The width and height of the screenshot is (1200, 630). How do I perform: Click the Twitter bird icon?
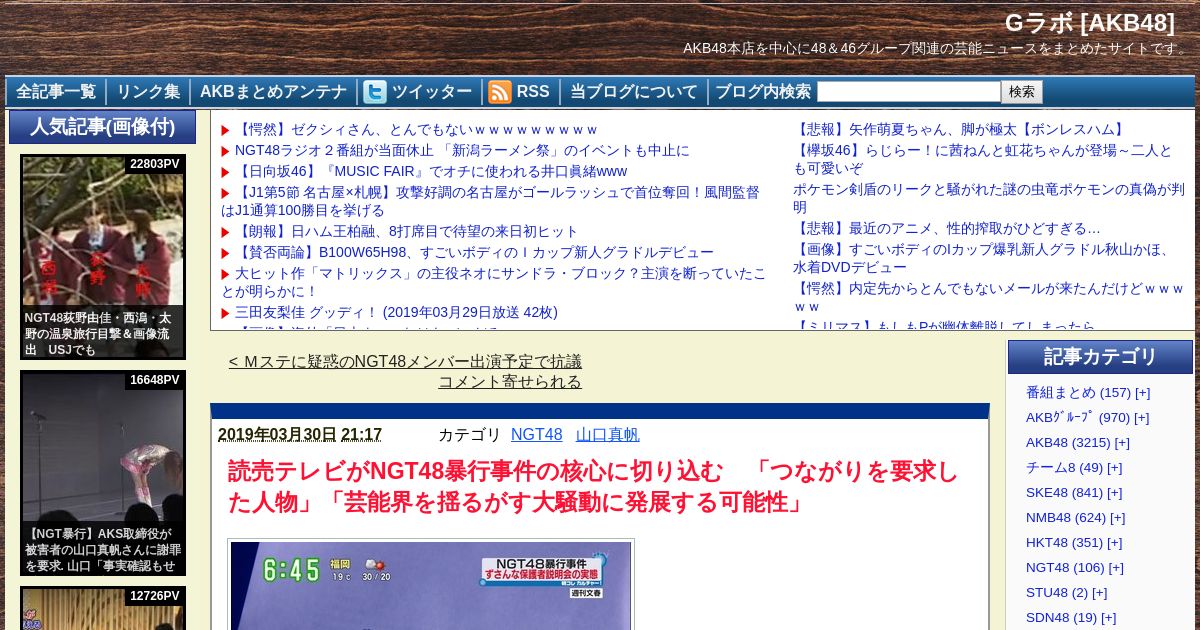[x=375, y=92]
